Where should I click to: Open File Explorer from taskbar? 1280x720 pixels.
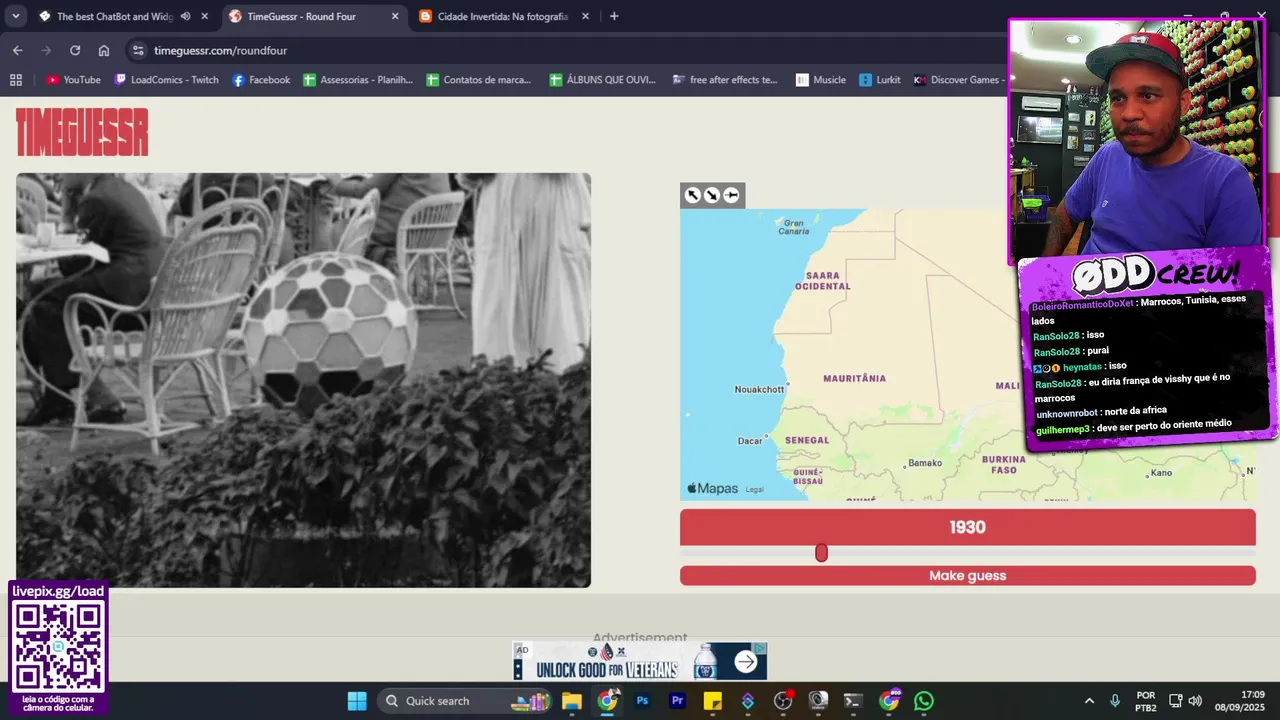pos(572,701)
